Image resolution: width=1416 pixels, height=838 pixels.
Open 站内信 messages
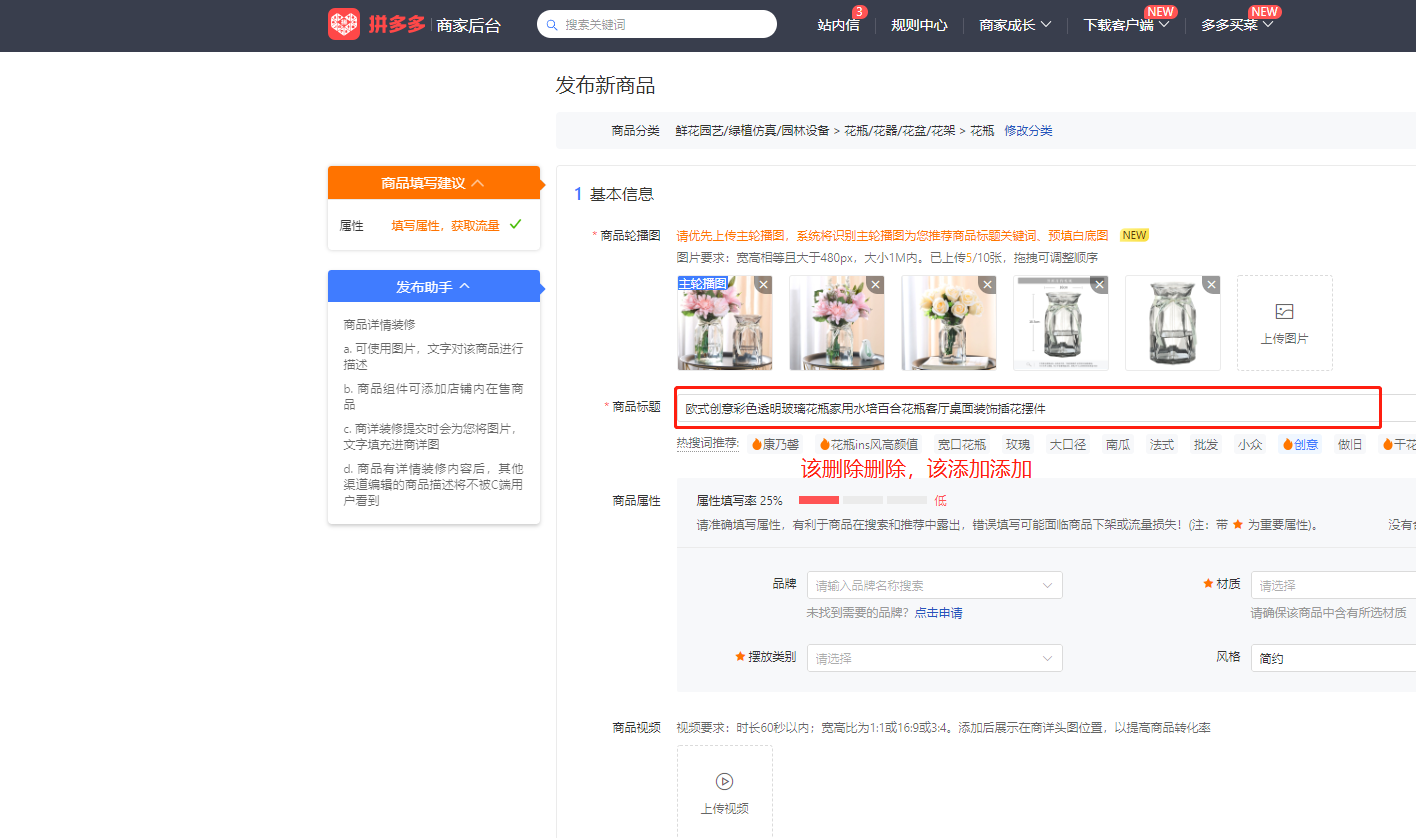pos(838,25)
